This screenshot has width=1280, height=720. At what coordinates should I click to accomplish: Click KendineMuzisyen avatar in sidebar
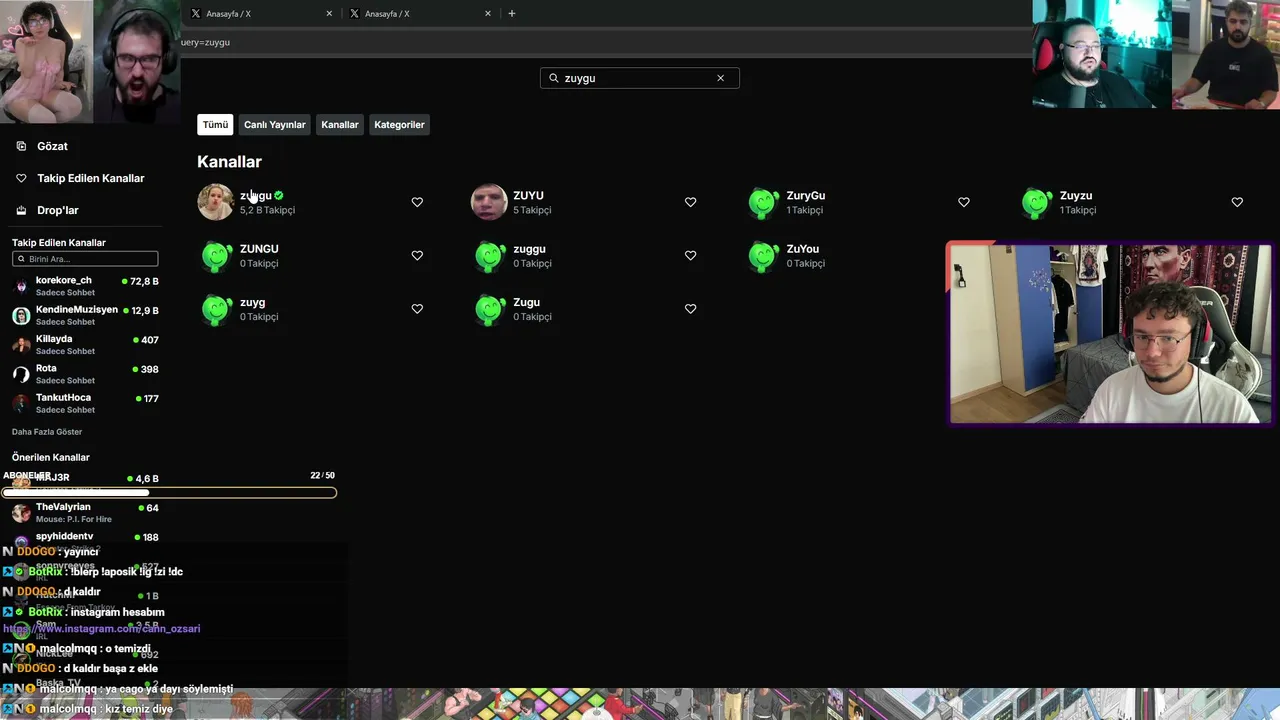21,316
